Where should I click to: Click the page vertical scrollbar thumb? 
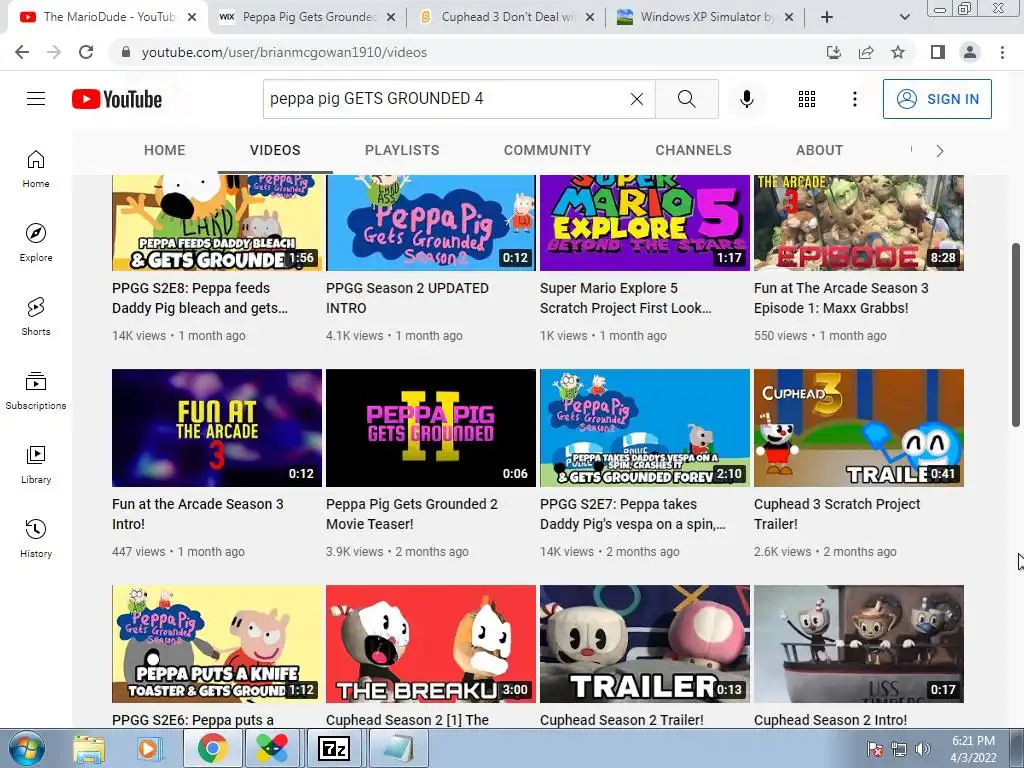coord(1016,335)
